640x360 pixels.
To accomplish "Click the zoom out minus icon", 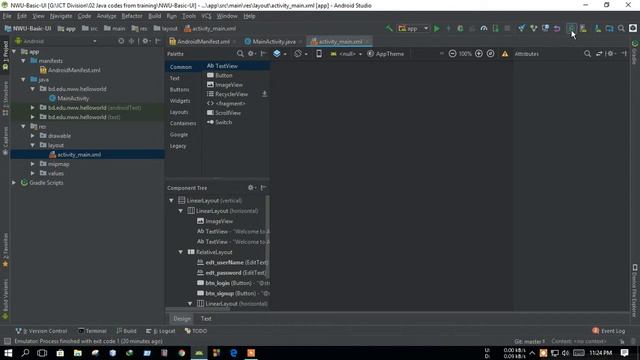I will pyautogui.click(x=452, y=54).
